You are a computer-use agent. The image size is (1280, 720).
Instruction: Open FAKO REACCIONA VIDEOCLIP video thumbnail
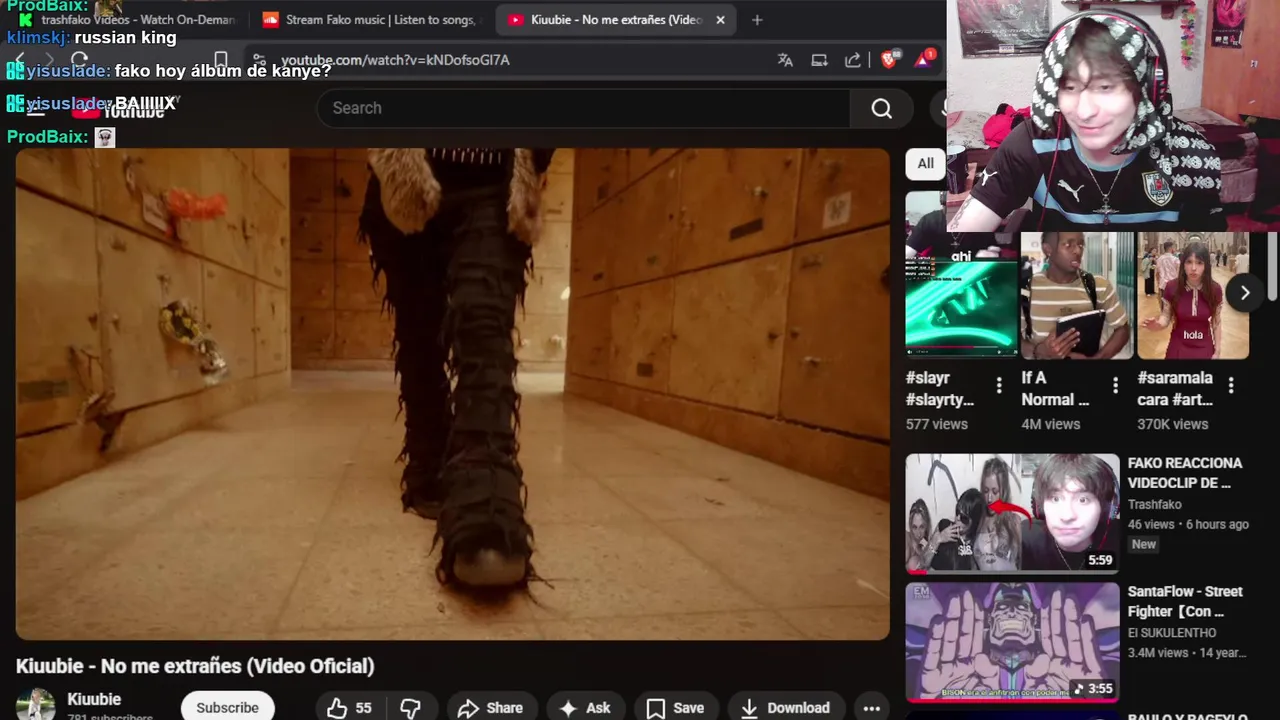pyautogui.click(x=1012, y=513)
